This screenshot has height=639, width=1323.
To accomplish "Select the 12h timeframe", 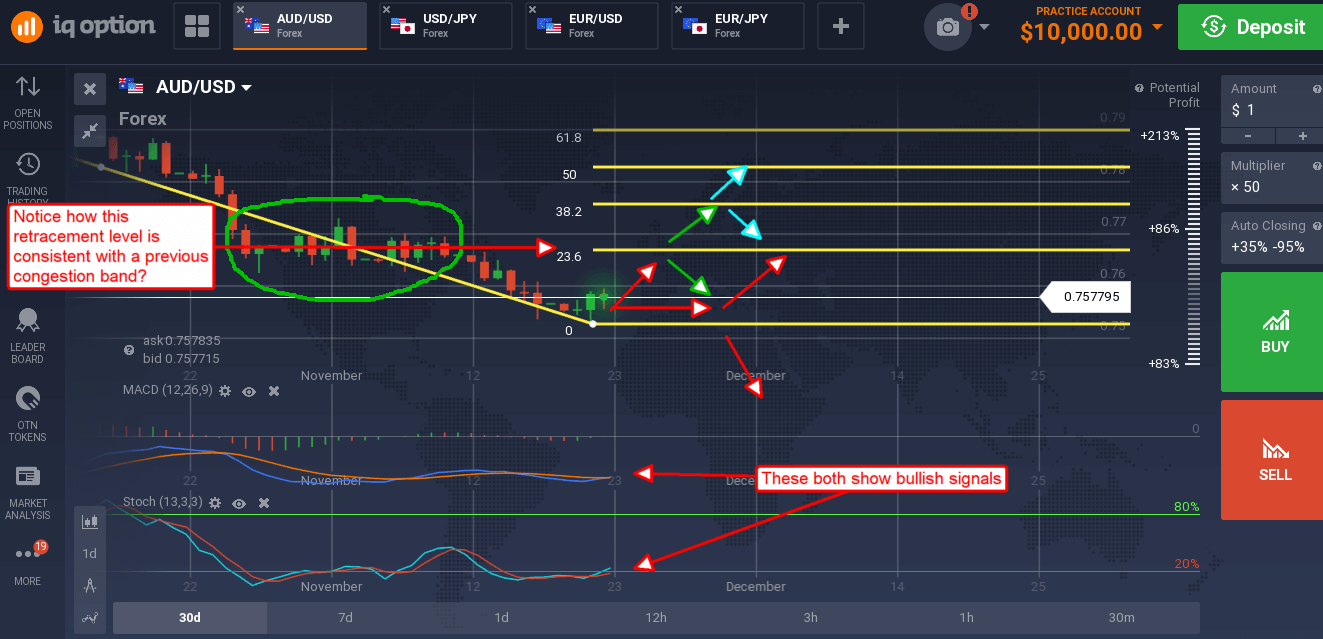I will [x=656, y=618].
